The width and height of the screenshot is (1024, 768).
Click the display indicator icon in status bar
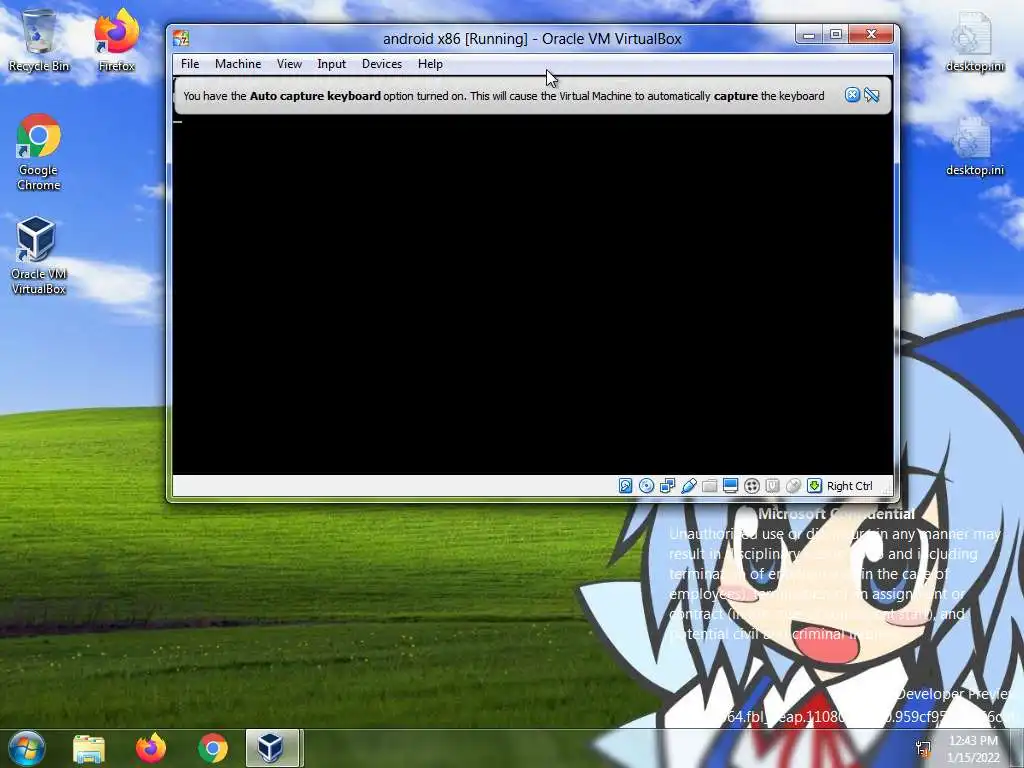(730, 485)
